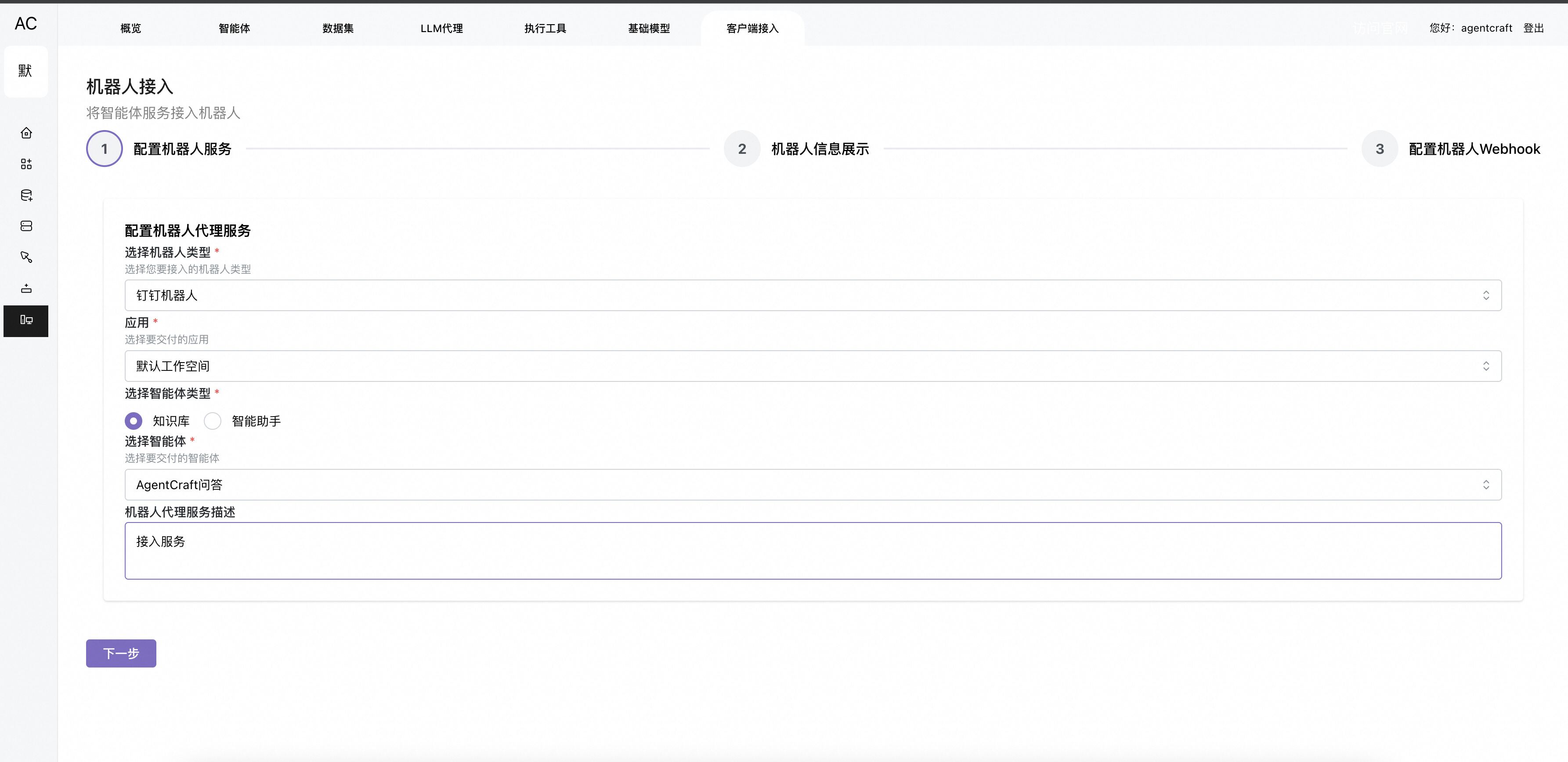The image size is (1568, 762).
Task: Open the 默认工作空间 application dropdown
Action: (813, 366)
